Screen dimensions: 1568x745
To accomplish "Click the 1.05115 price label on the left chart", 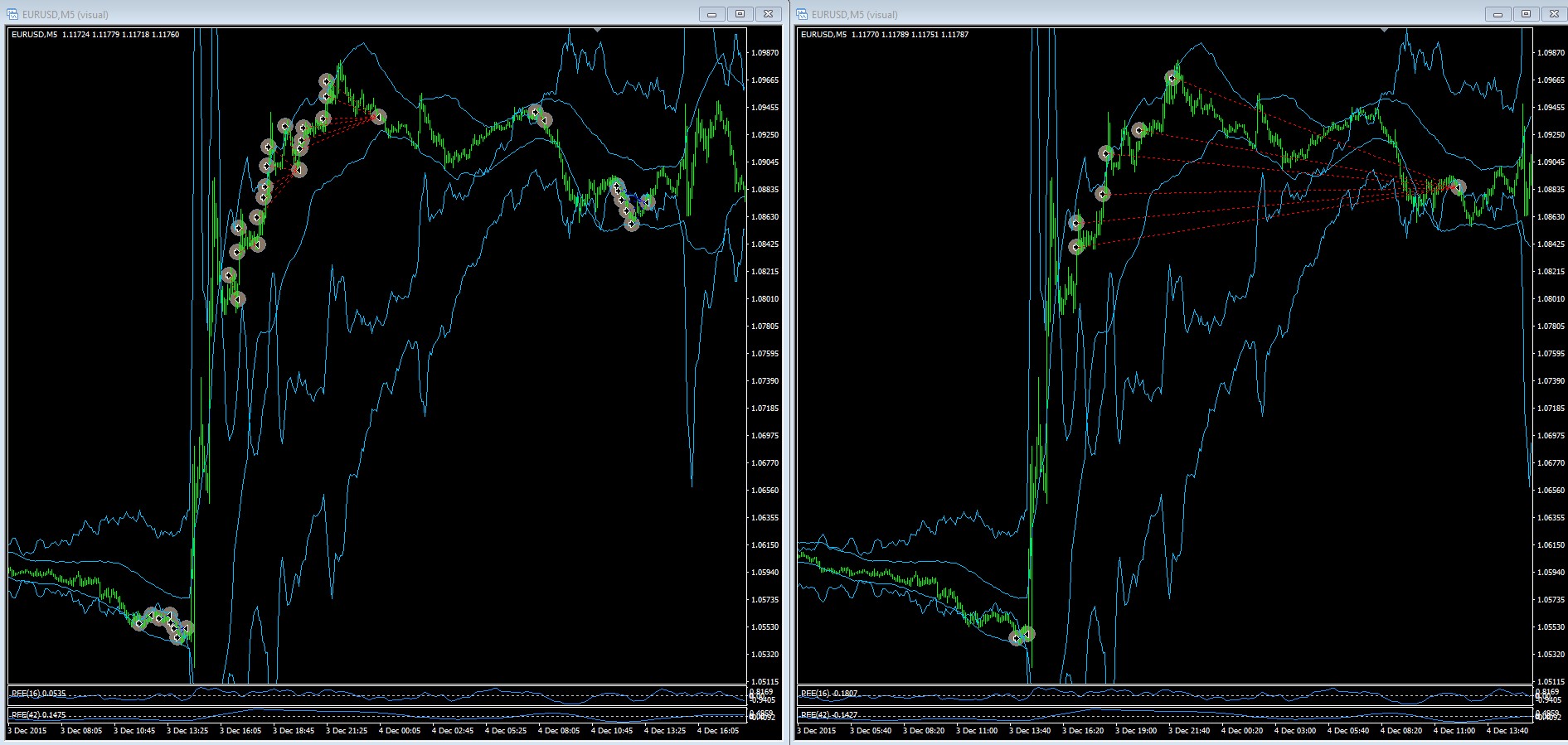I will (765, 681).
